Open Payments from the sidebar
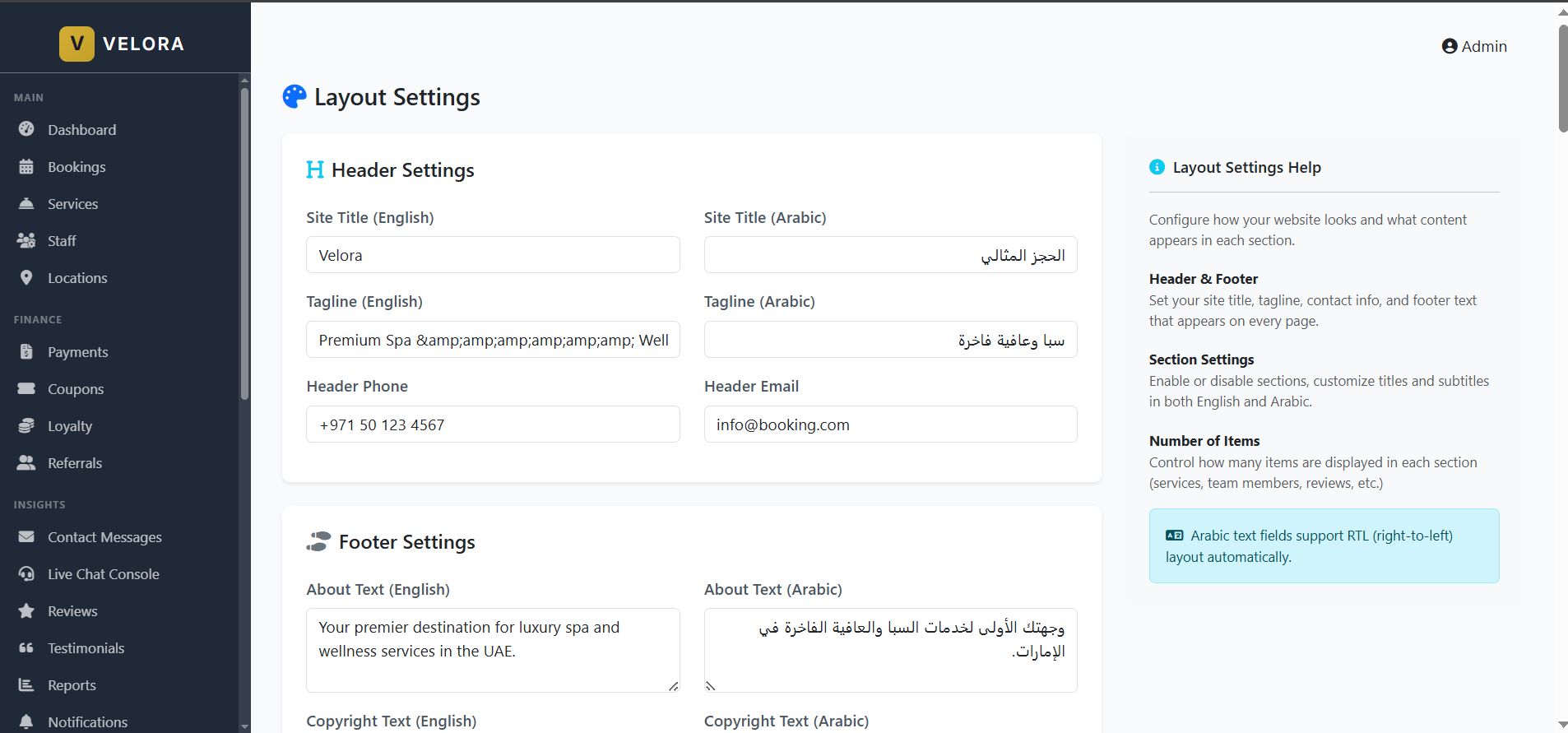This screenshot has height=733, width=1568. click(77, 352)
